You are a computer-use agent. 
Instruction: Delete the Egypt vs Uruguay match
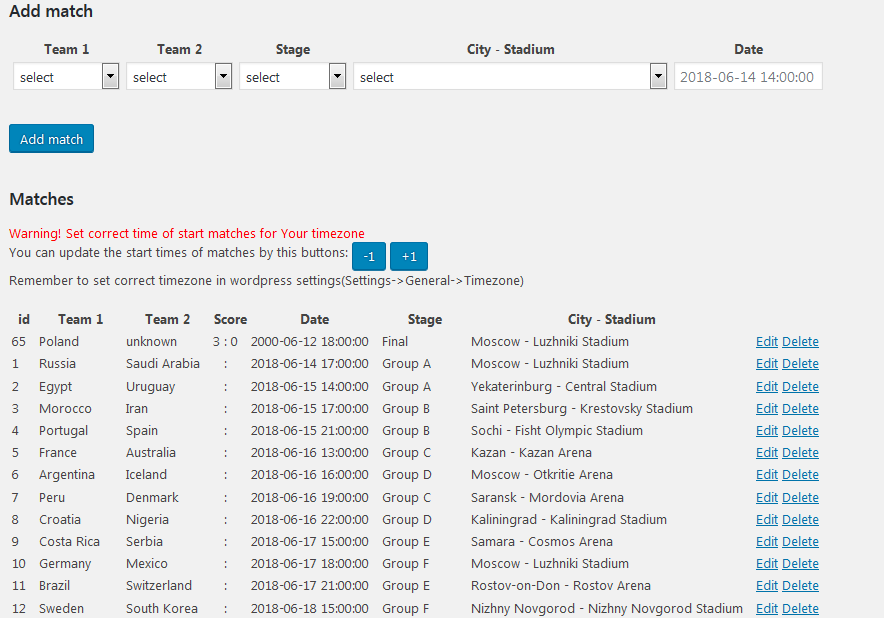point(800,387)
